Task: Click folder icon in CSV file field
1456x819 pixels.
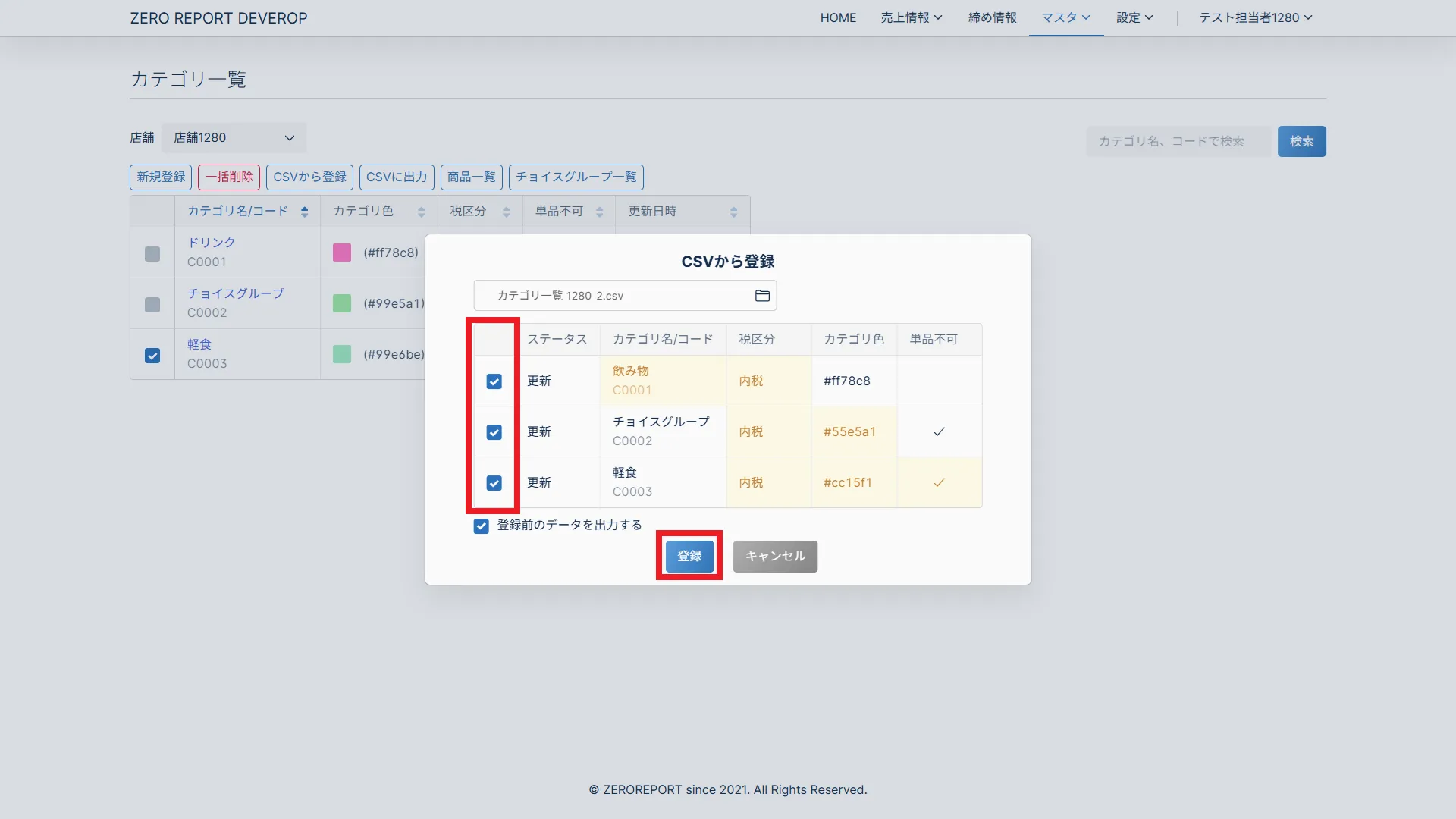Action: (x=762, y=296)
